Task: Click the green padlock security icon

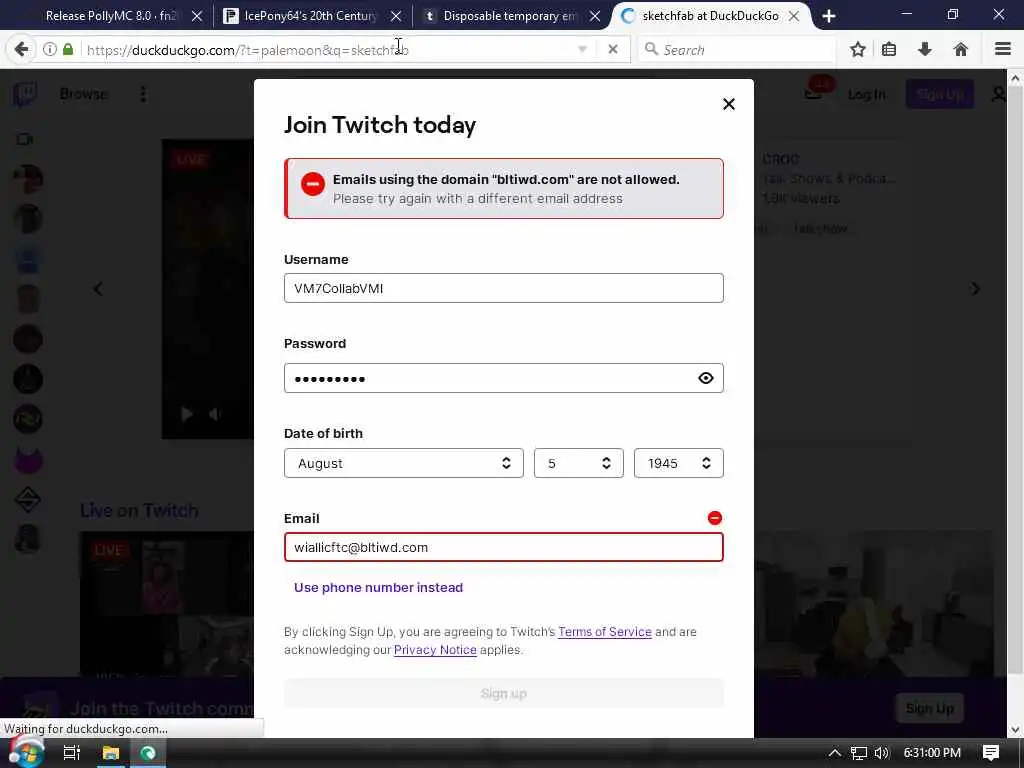Action: pyautogui.click(x=68, y=50)
